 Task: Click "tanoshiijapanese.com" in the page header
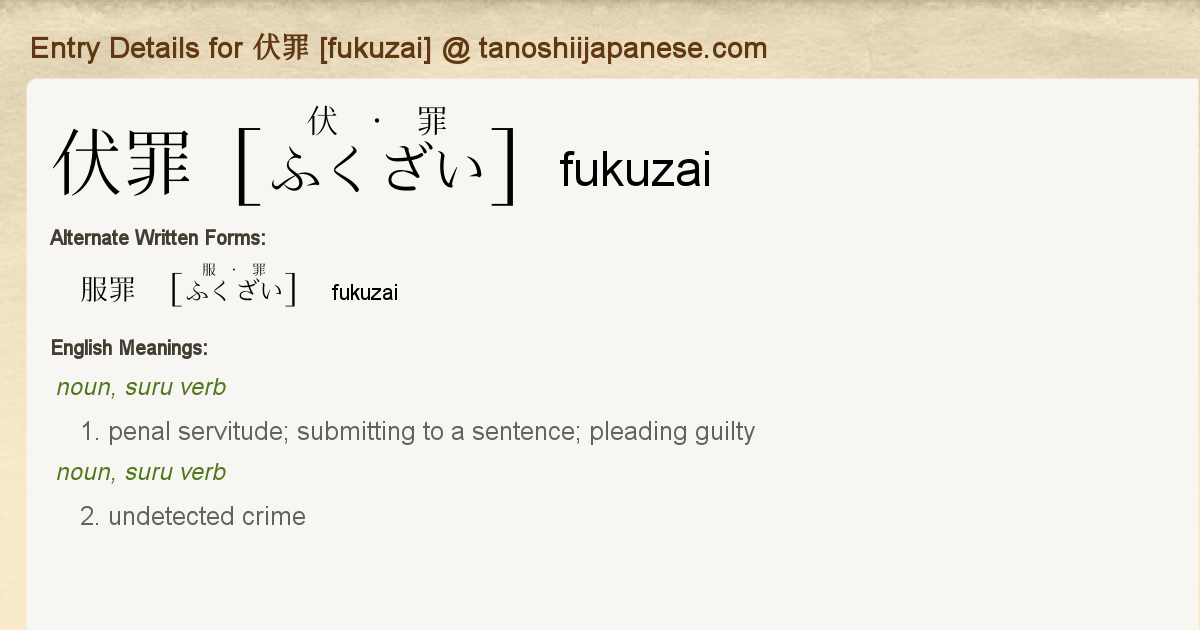tap(622, 48)
